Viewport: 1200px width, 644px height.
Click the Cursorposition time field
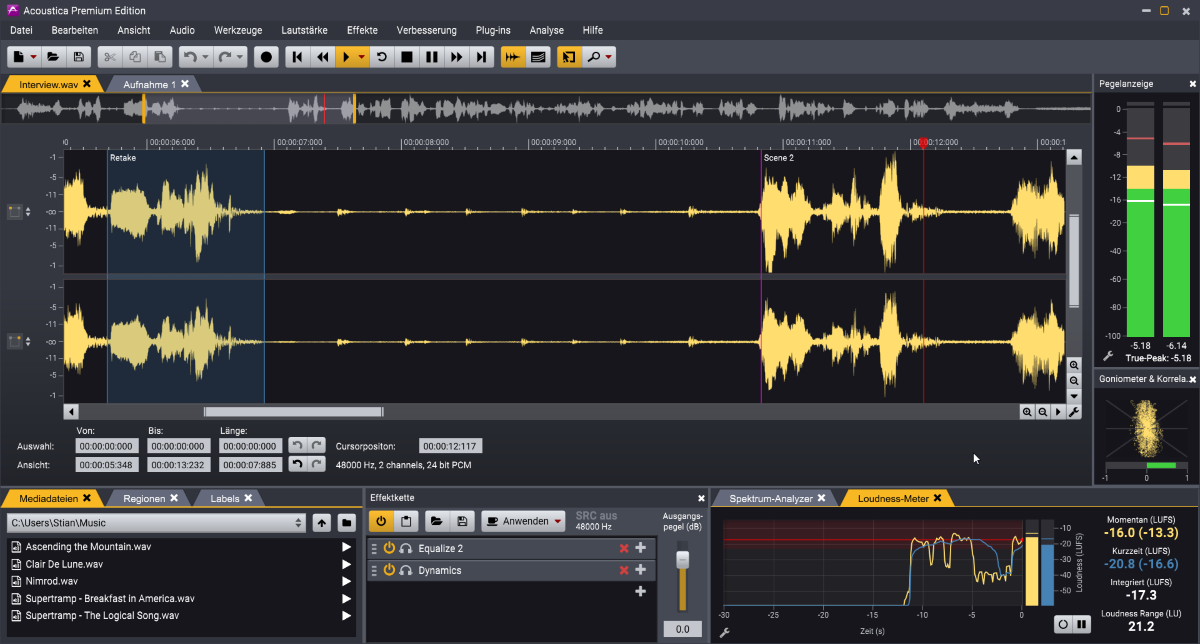450,446
